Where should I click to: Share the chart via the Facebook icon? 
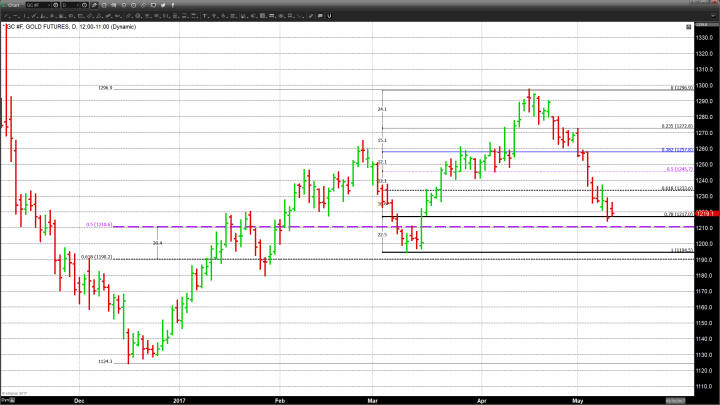tap(173, 5)
